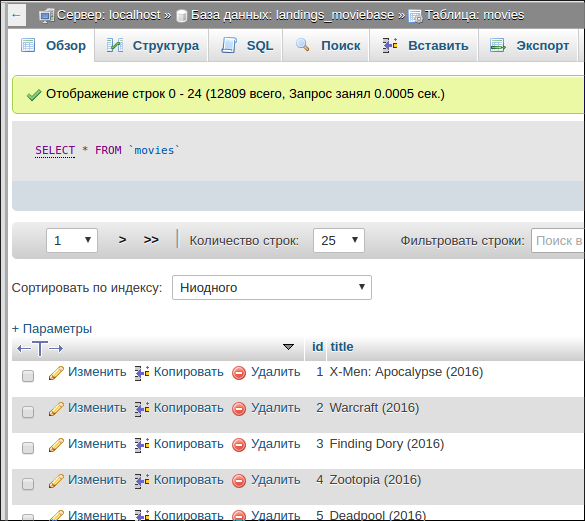585x521 pixels.
Task: Click the green success checkmark icon
Action: [34, 95]
